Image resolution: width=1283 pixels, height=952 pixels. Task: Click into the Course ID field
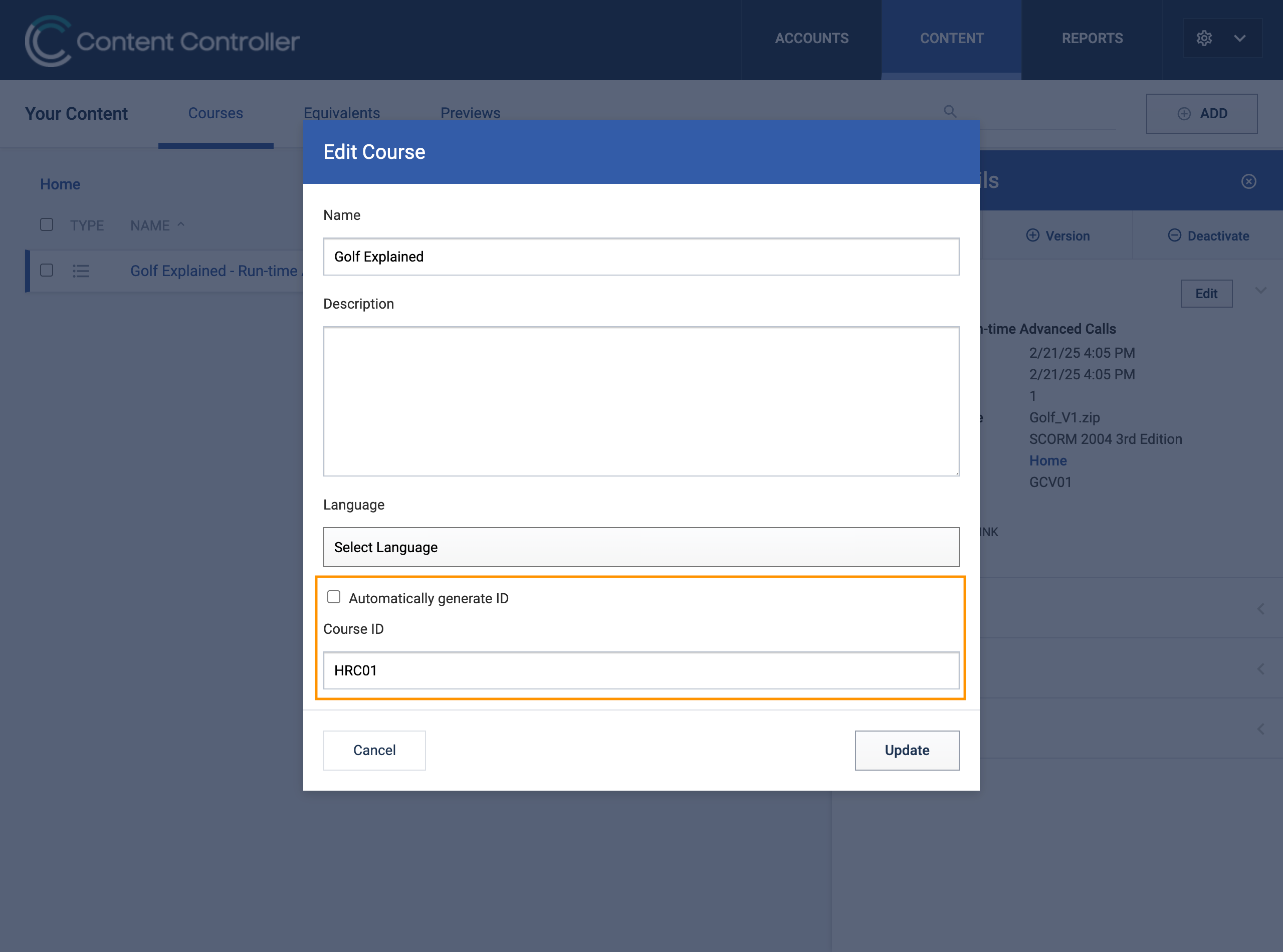point(641,670)
